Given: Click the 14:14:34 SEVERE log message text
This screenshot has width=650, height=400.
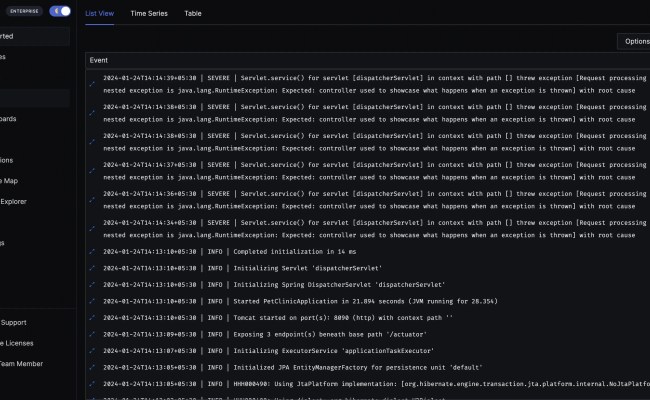Looking at the screenshot, I should pyautogui.click(x=375, y=229).
